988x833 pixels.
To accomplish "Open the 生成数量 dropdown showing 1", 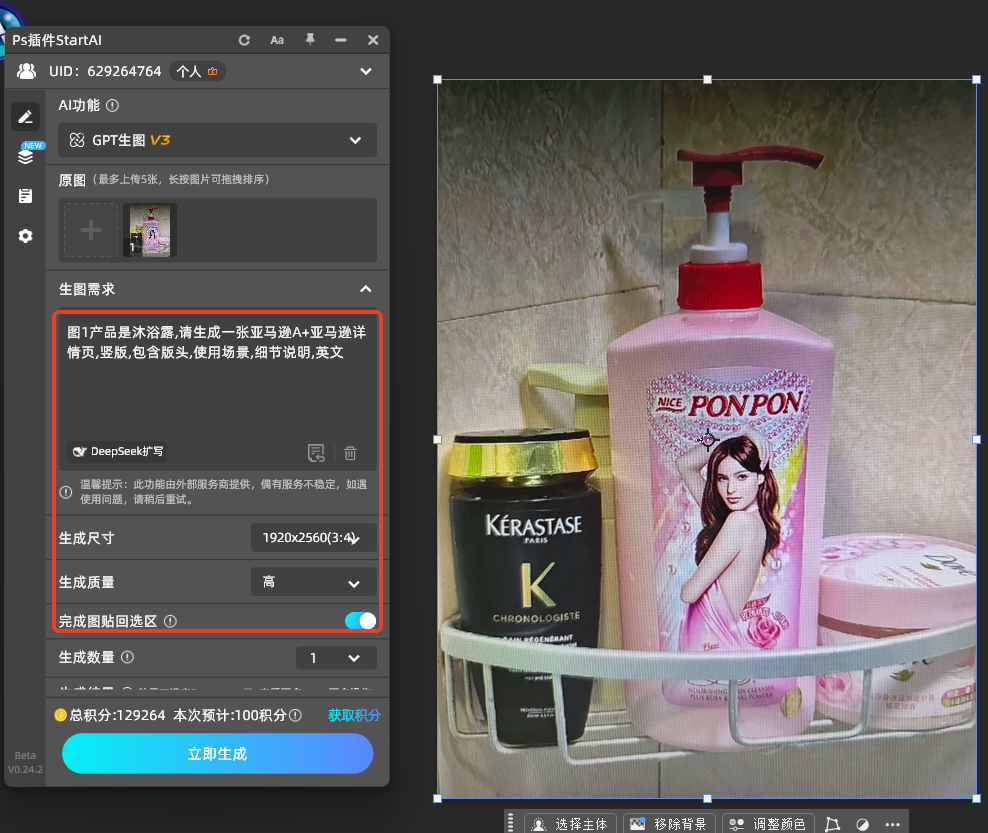I will point(336,658).
